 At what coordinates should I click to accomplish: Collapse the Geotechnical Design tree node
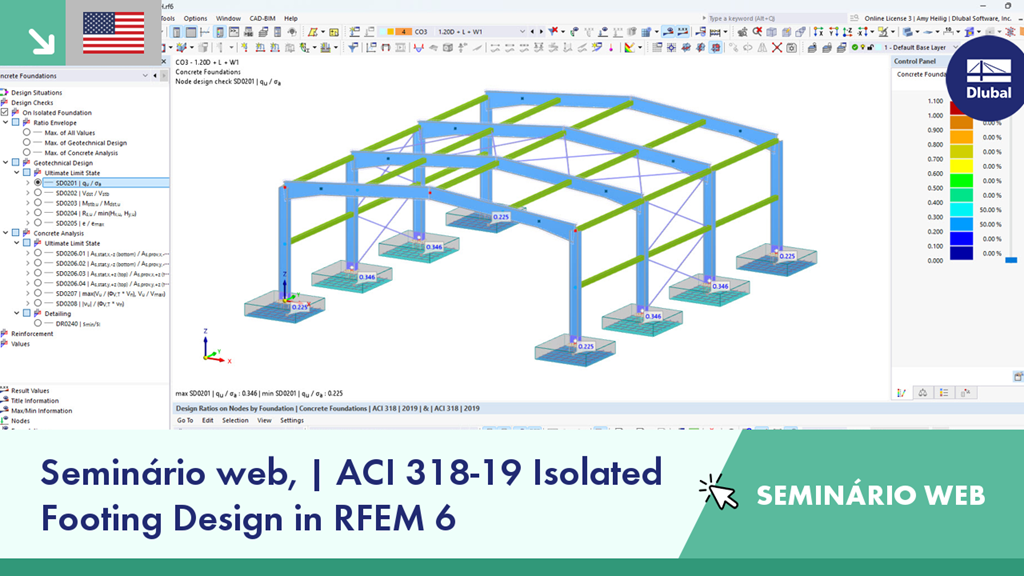(6, 163)
